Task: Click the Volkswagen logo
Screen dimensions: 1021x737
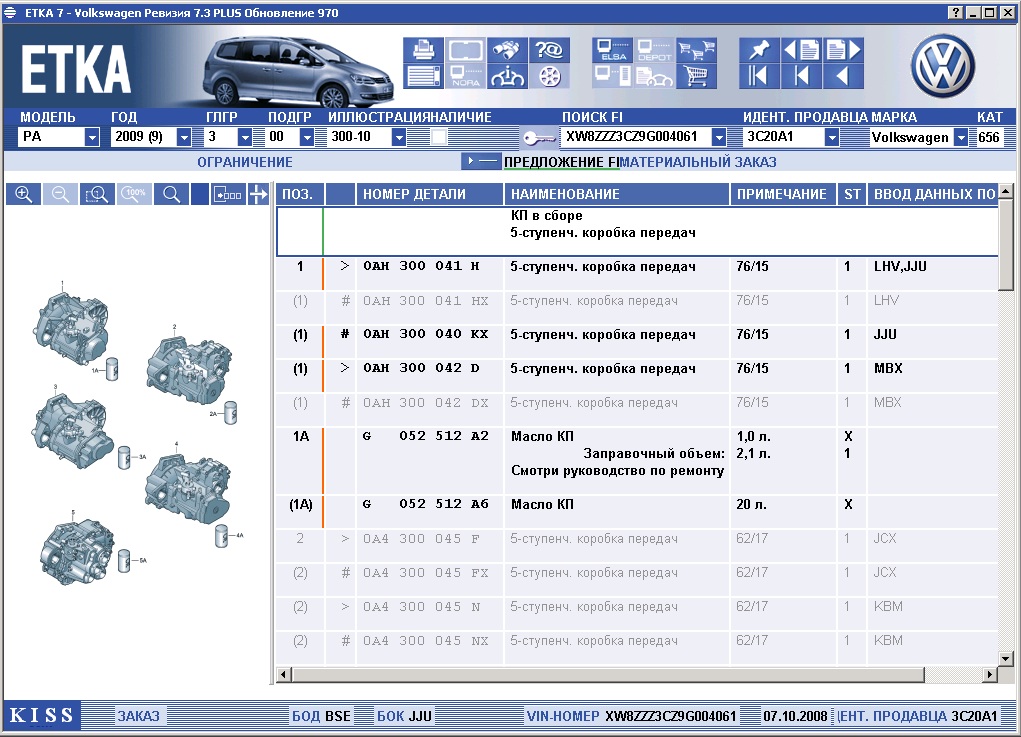Action: pyautogui.click(x=942, y=66)
